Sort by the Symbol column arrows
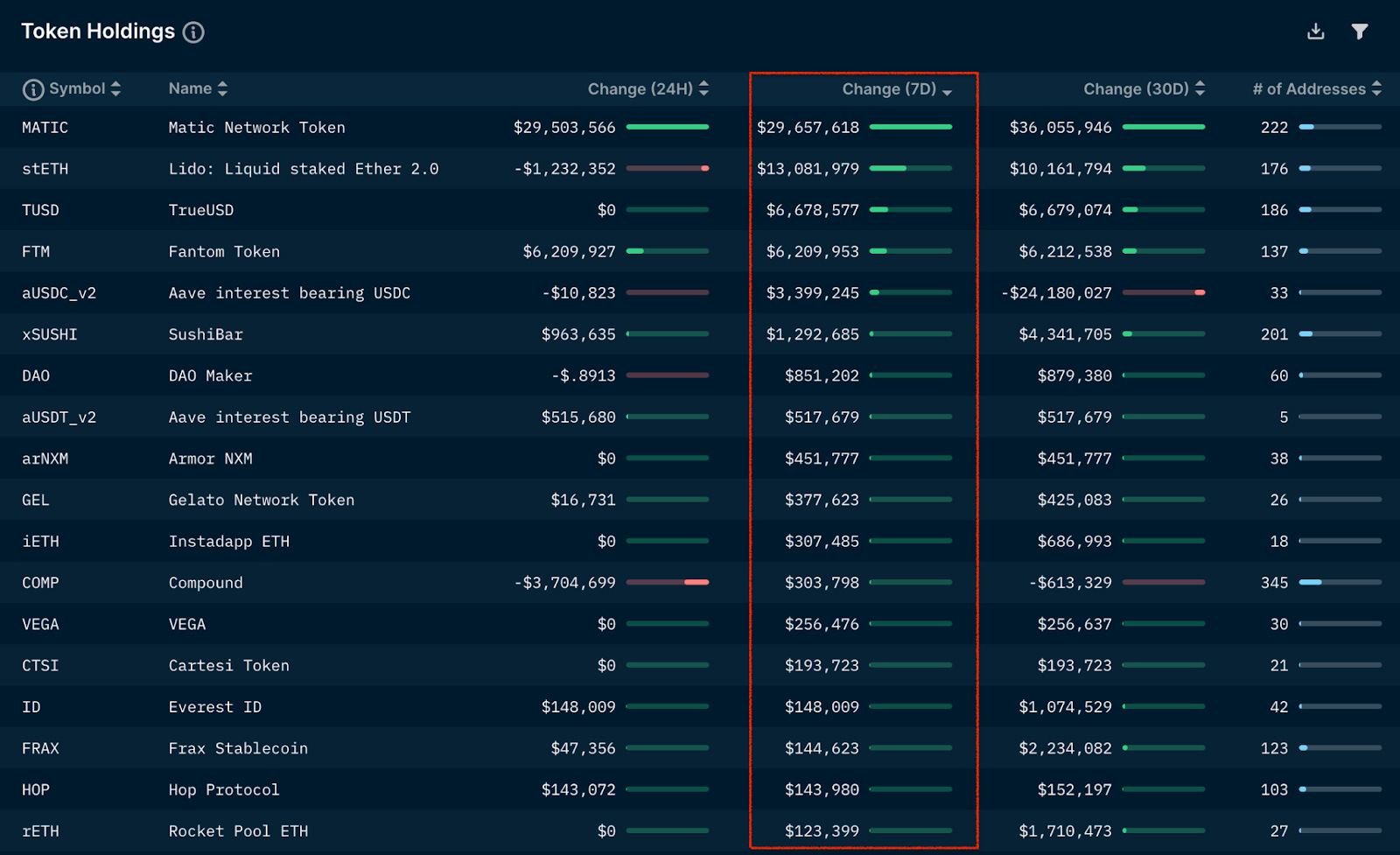Screen dimensions: 1400x855 116,89
